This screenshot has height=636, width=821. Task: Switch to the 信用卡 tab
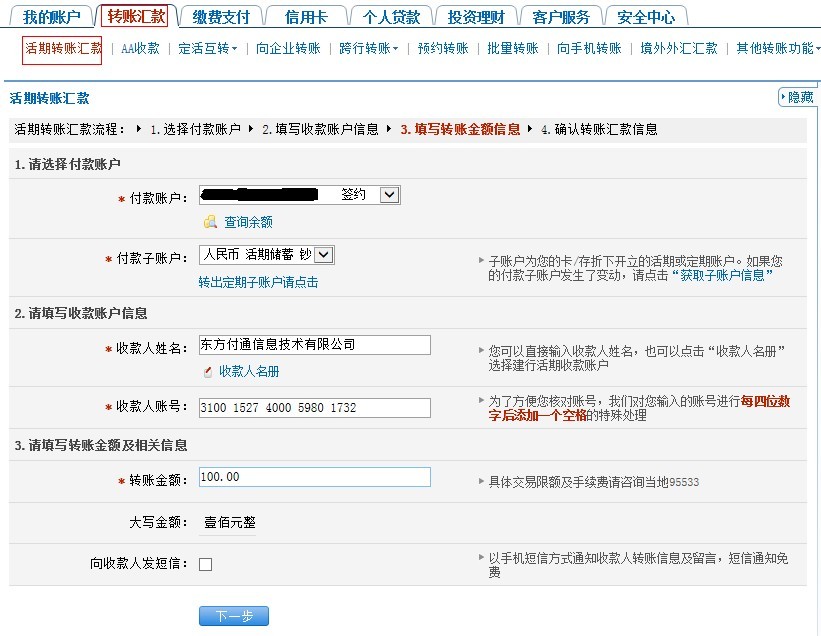click(306, 17)
